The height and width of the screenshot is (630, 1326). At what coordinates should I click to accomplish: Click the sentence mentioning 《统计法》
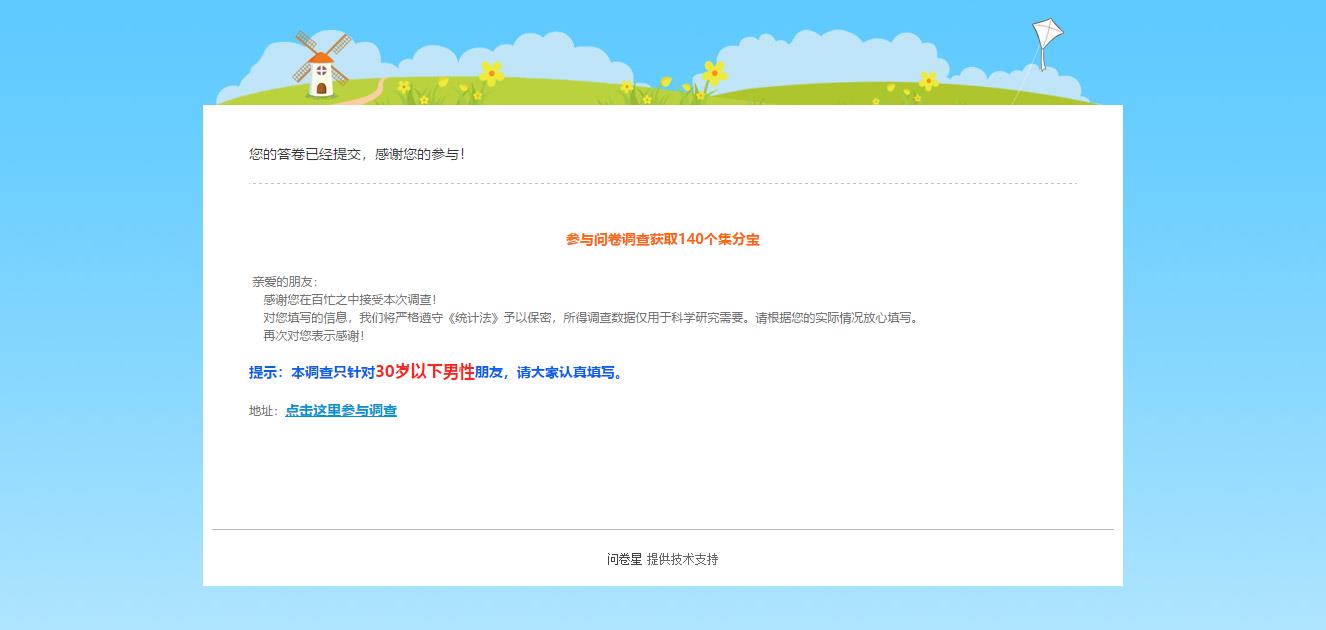590,318
